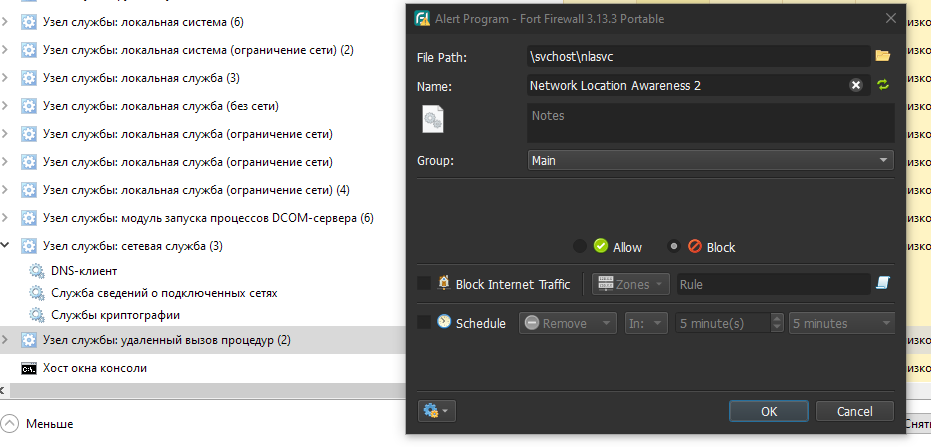931x447 pixels.
Task: Expand модуль запуска процессов DCOM-сервера (6)
Action: click(5, 218)
